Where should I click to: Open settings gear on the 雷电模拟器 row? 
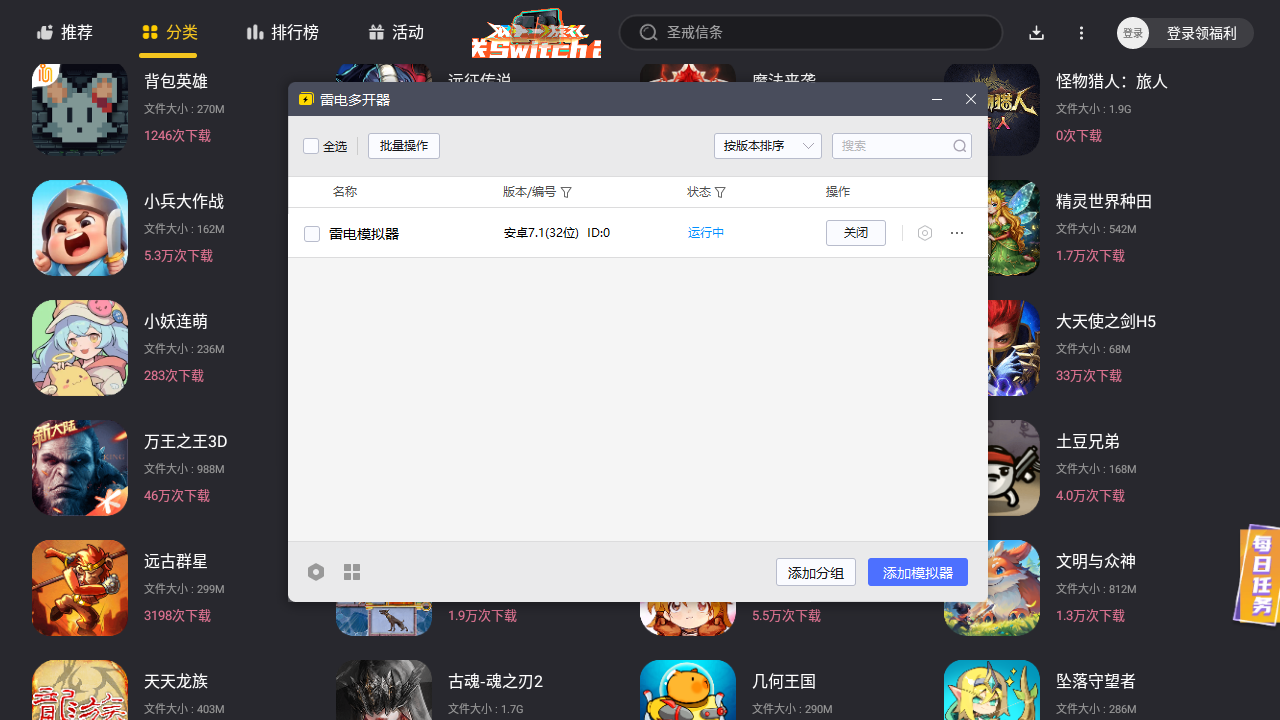click(x=924, y=232)
